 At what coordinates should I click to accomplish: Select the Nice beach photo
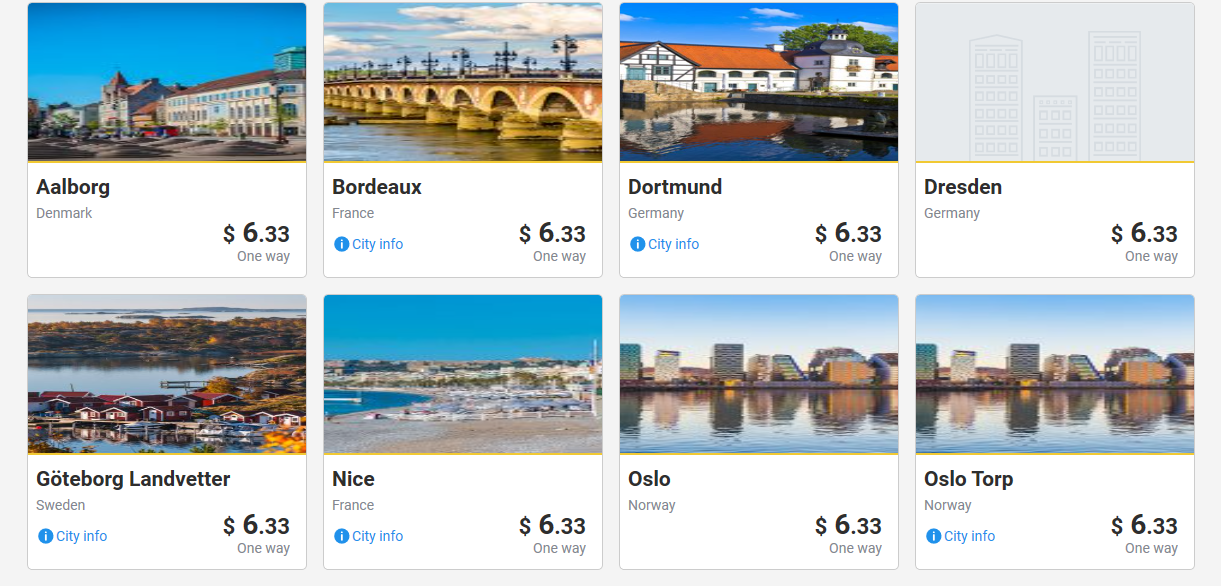point(463,374)
